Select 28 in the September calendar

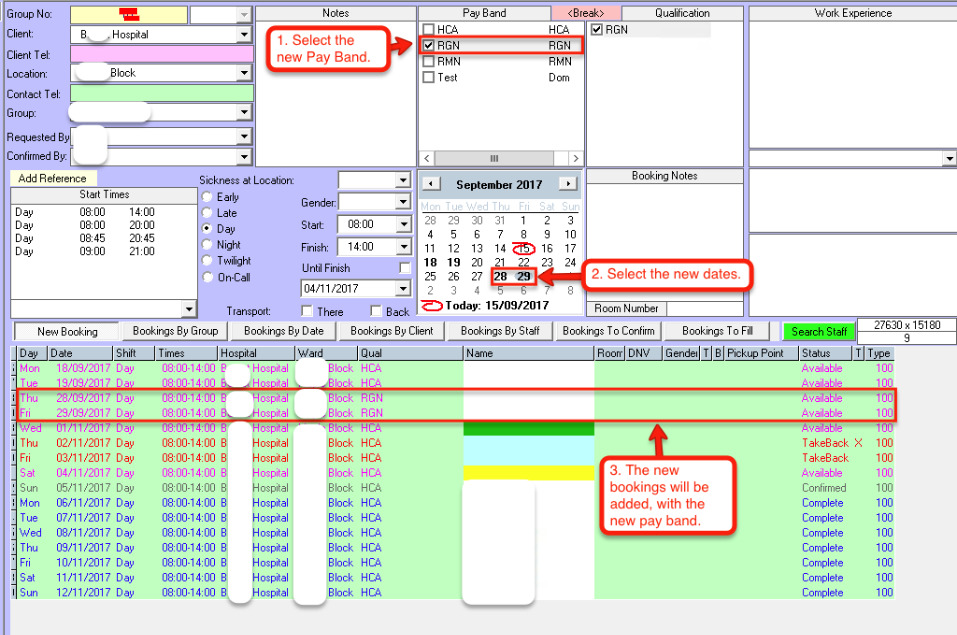coord(500,277)
